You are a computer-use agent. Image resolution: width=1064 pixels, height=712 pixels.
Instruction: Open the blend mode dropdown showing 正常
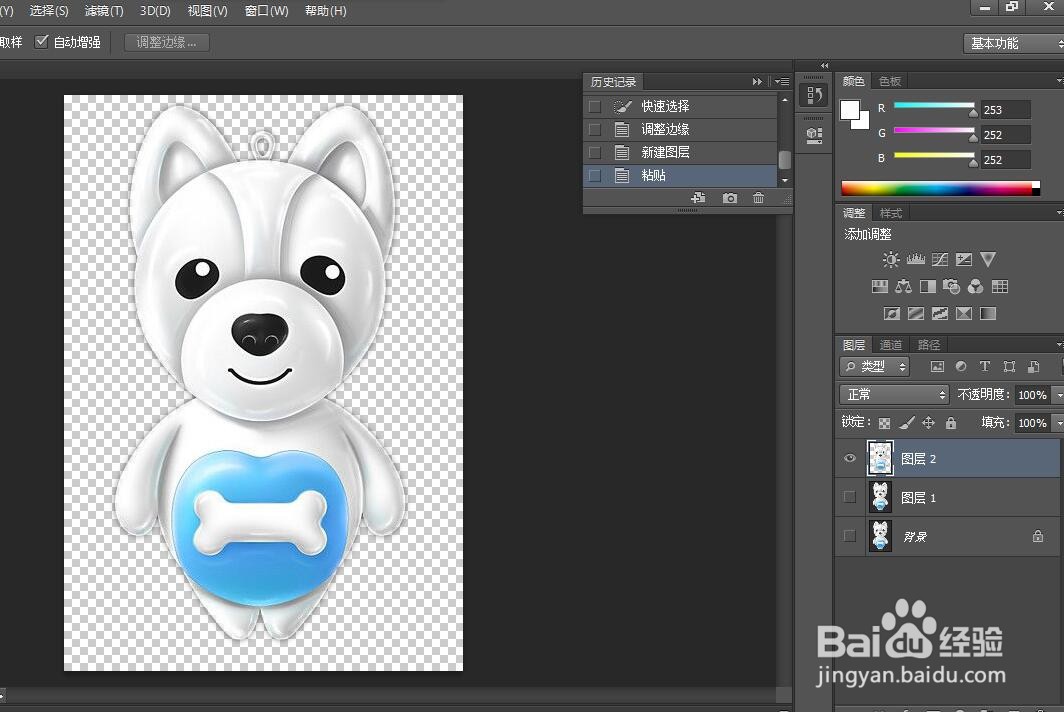893,394
